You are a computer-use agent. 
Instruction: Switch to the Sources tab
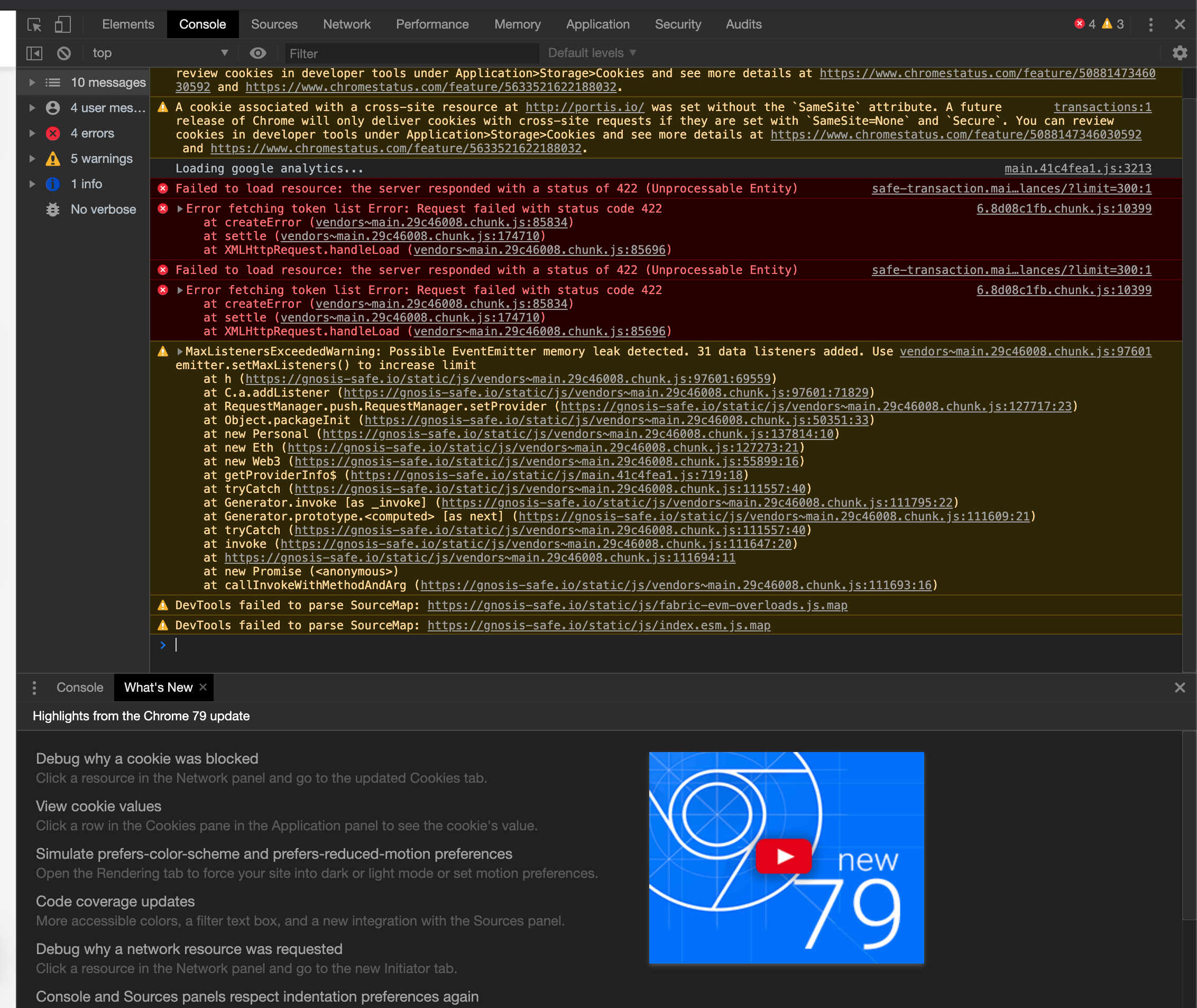tap(274, 24)
